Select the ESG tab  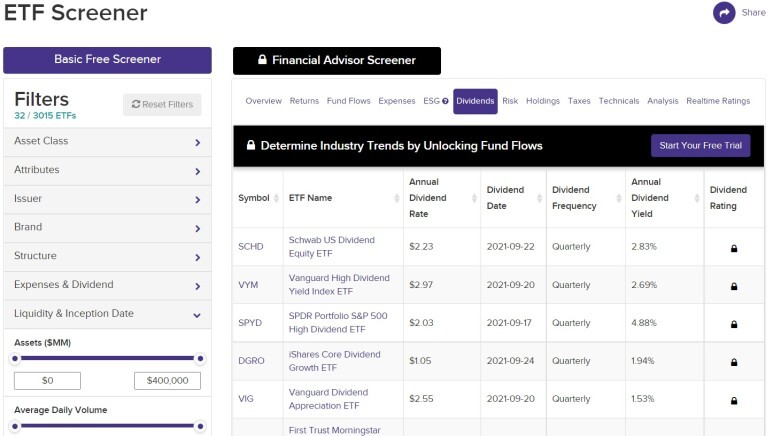[431, 101]
